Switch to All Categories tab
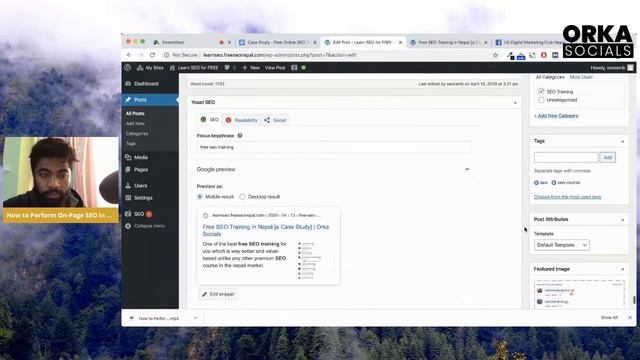Screen dimensions: 640x360 pos(550,77)
